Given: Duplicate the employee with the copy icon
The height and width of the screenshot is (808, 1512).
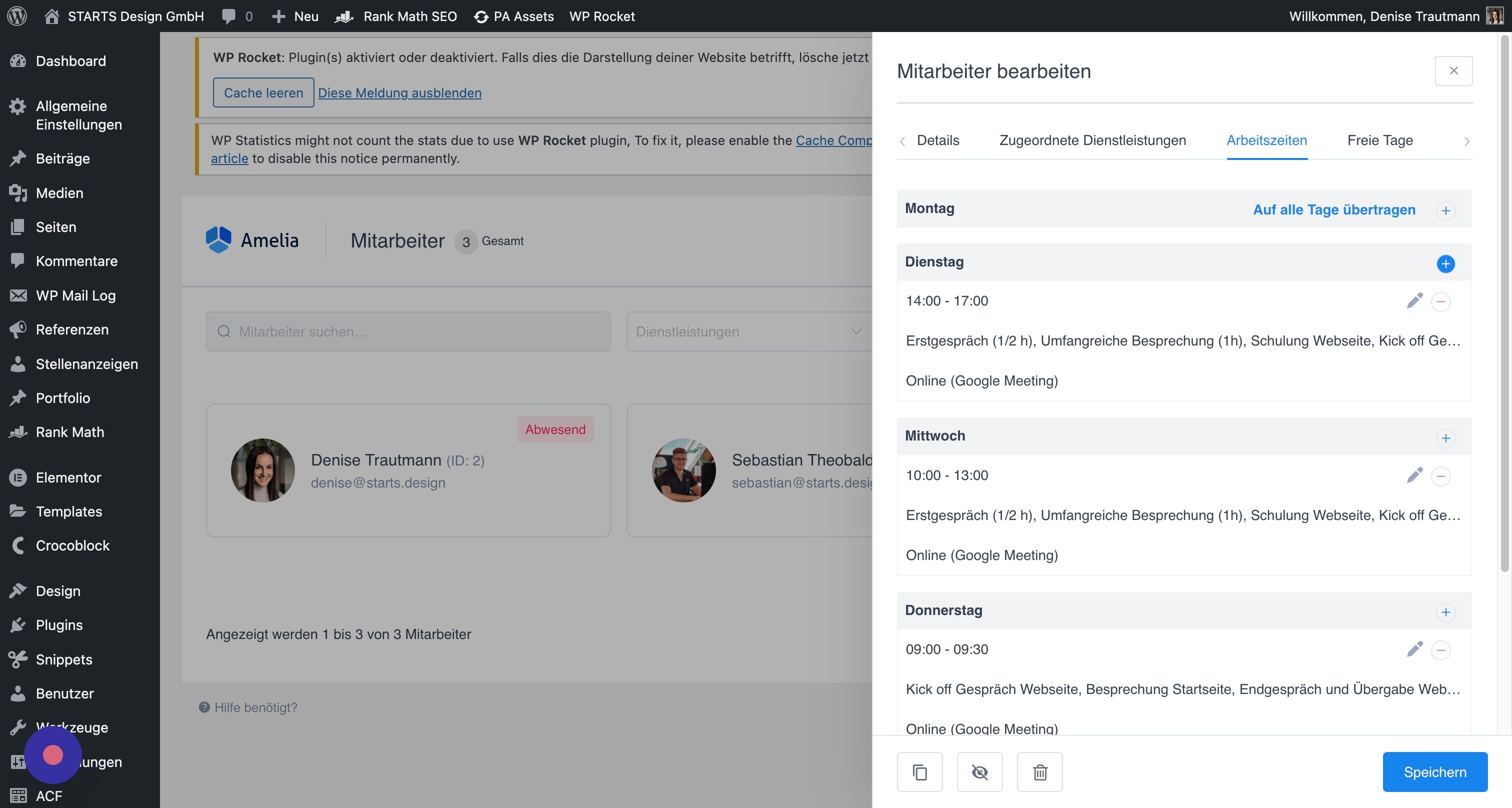Looking at the screenshot, I should point(920,771).
